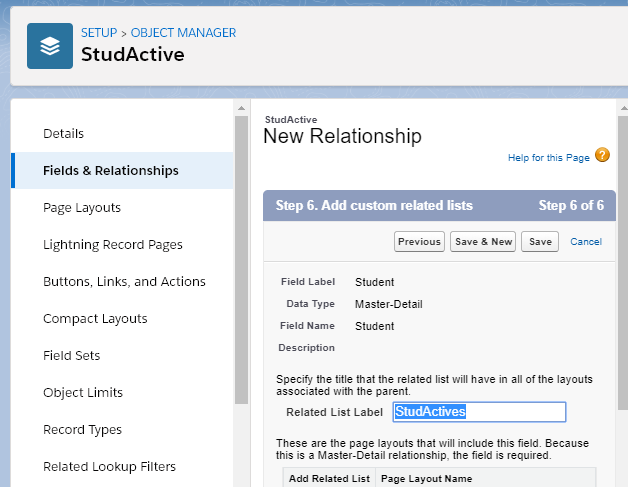Screen dimensions: 628x489
Task: Click the Previous button
Action: tap(419, 241)
